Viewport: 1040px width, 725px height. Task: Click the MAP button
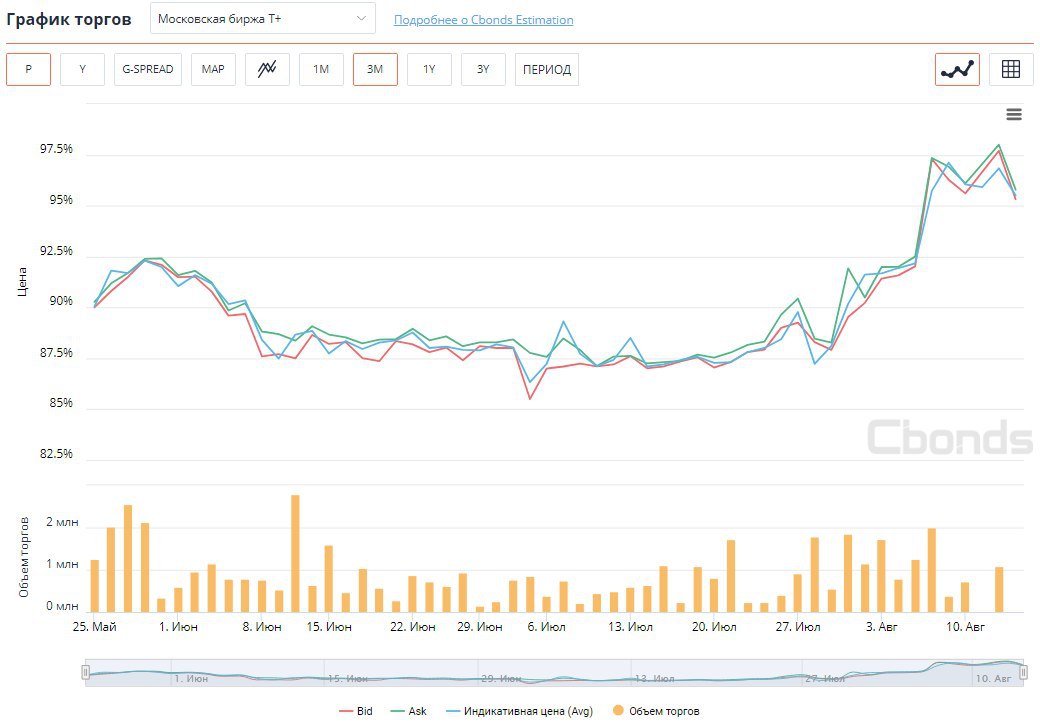pos(213,69)
